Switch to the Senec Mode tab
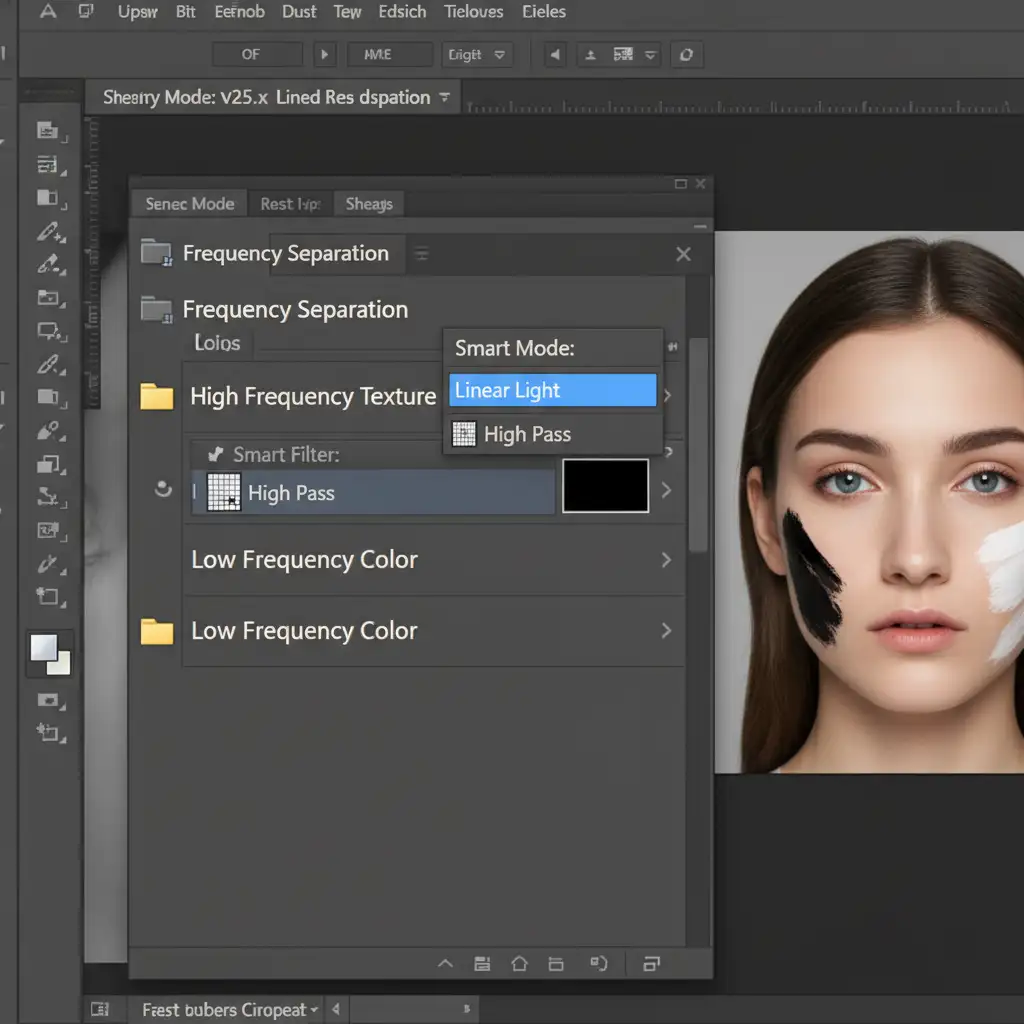The height and width of the screenshot is (1024, 1024). (x=189, y=204)
